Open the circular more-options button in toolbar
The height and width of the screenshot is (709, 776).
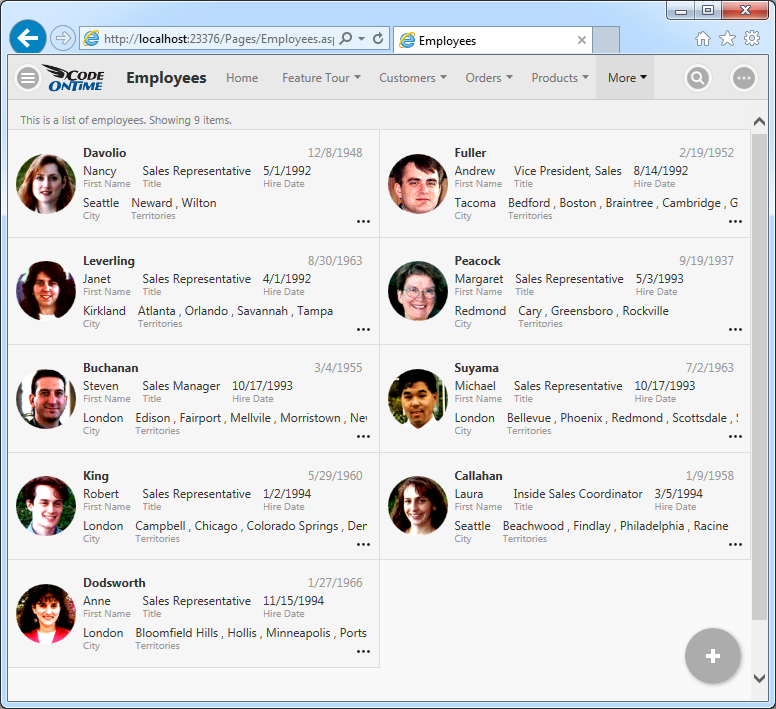click(743, 78)
